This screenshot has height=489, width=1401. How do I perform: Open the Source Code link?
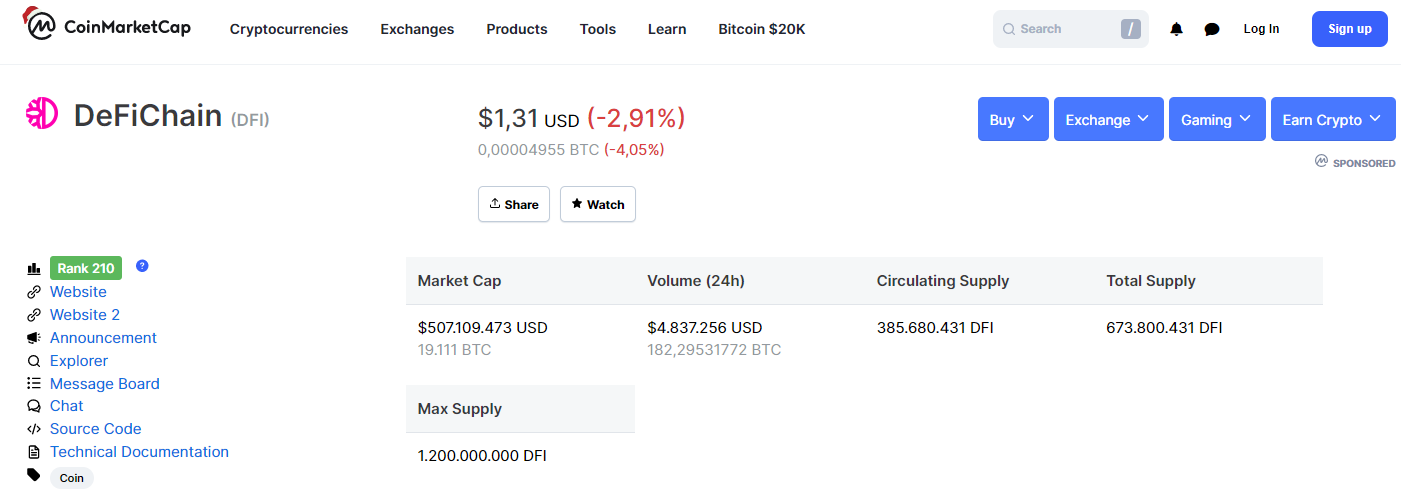[96, 429]
